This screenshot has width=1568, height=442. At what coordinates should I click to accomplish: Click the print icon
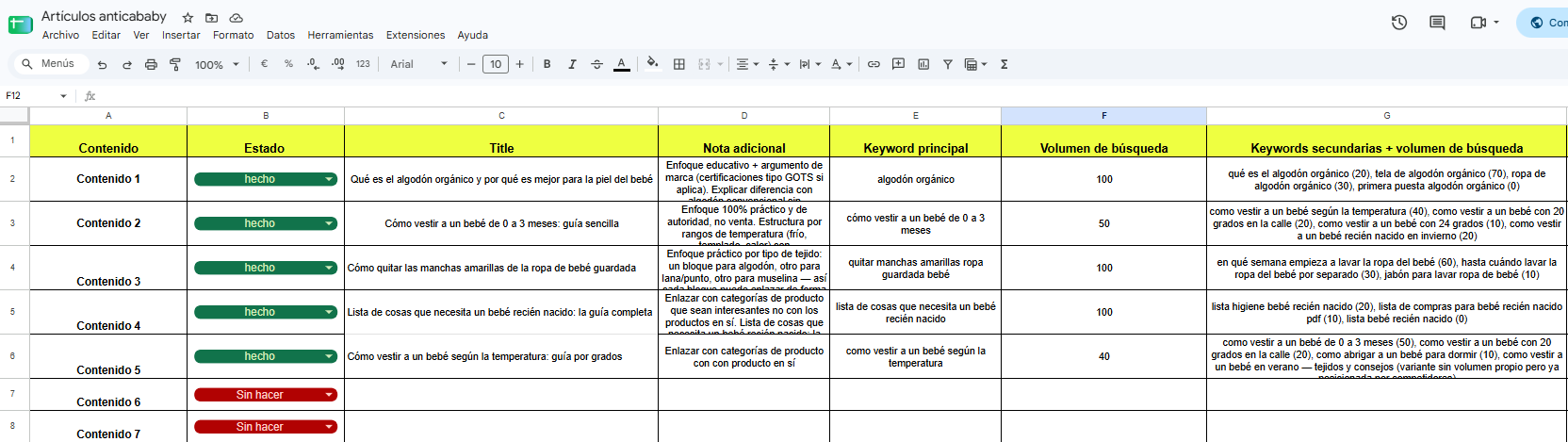click(151, 64)
